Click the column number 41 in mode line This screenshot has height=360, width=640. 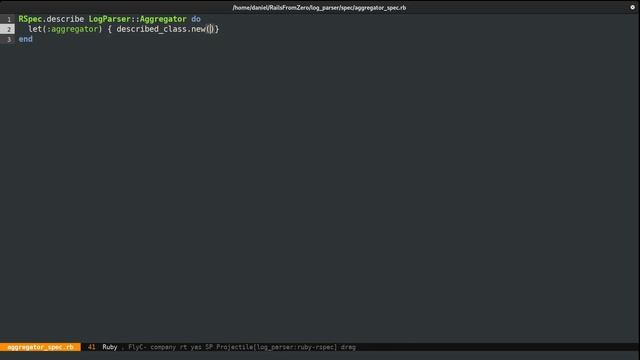pyautogui.click(x=91, y=347)
